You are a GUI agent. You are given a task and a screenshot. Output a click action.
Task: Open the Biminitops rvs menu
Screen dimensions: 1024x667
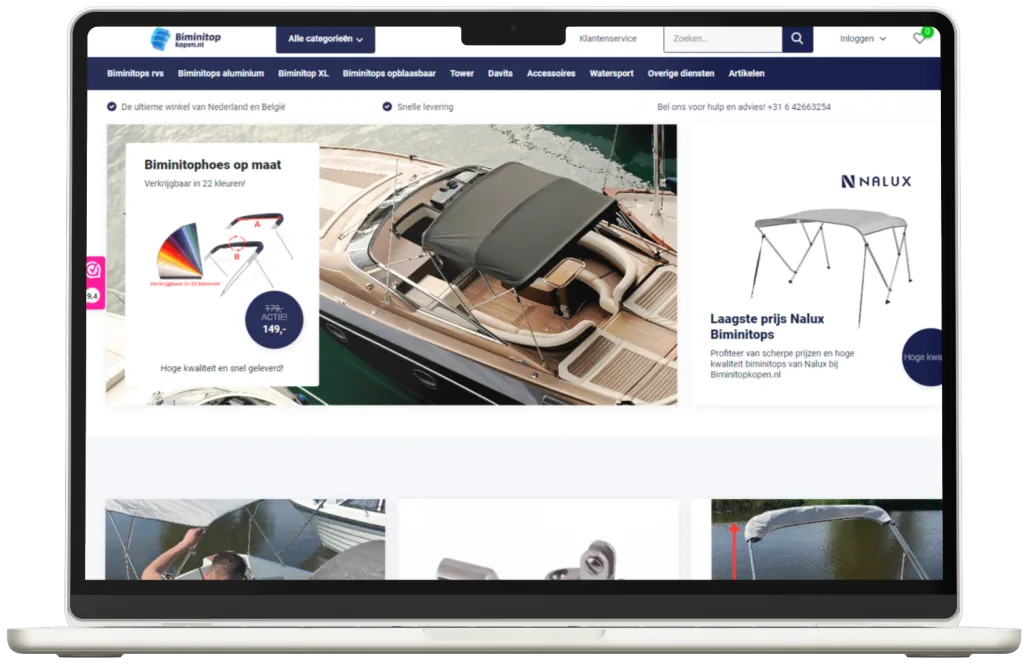[135, 73]
